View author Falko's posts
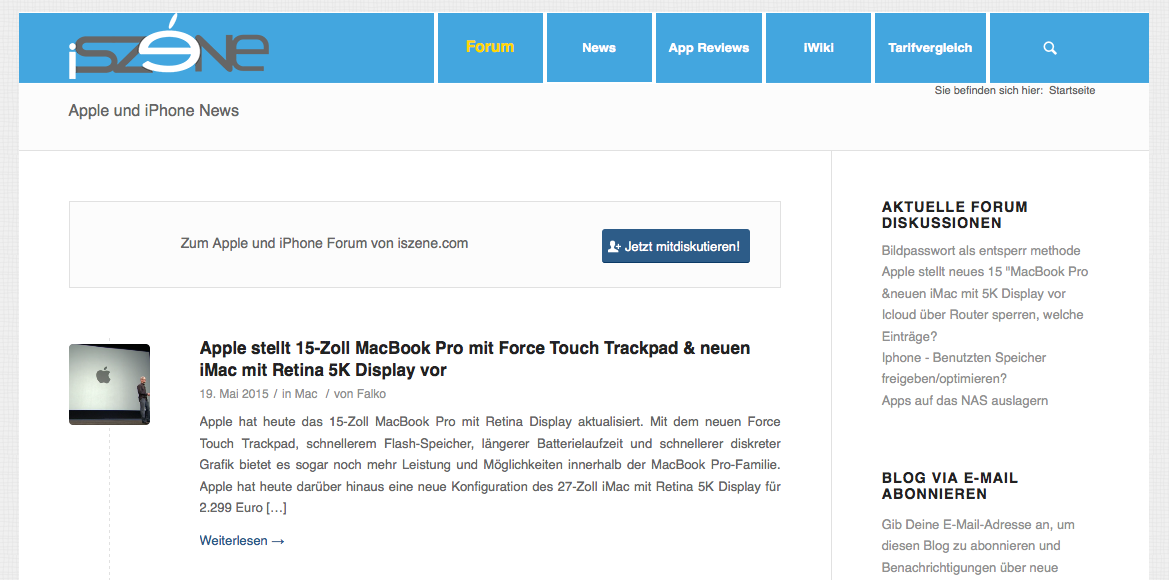Image resolution: width=1169 pixels, height=580 pixels. tap(371, 394)
